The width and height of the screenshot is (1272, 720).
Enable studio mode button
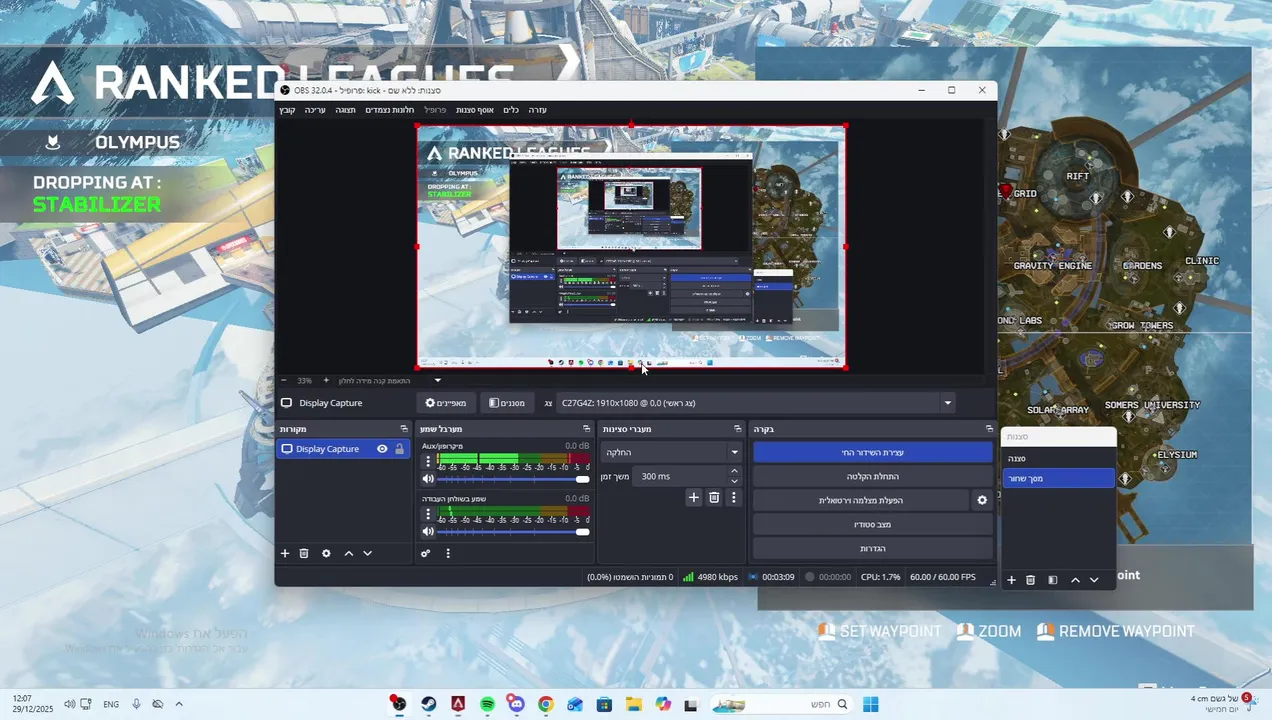click(873, 524)
